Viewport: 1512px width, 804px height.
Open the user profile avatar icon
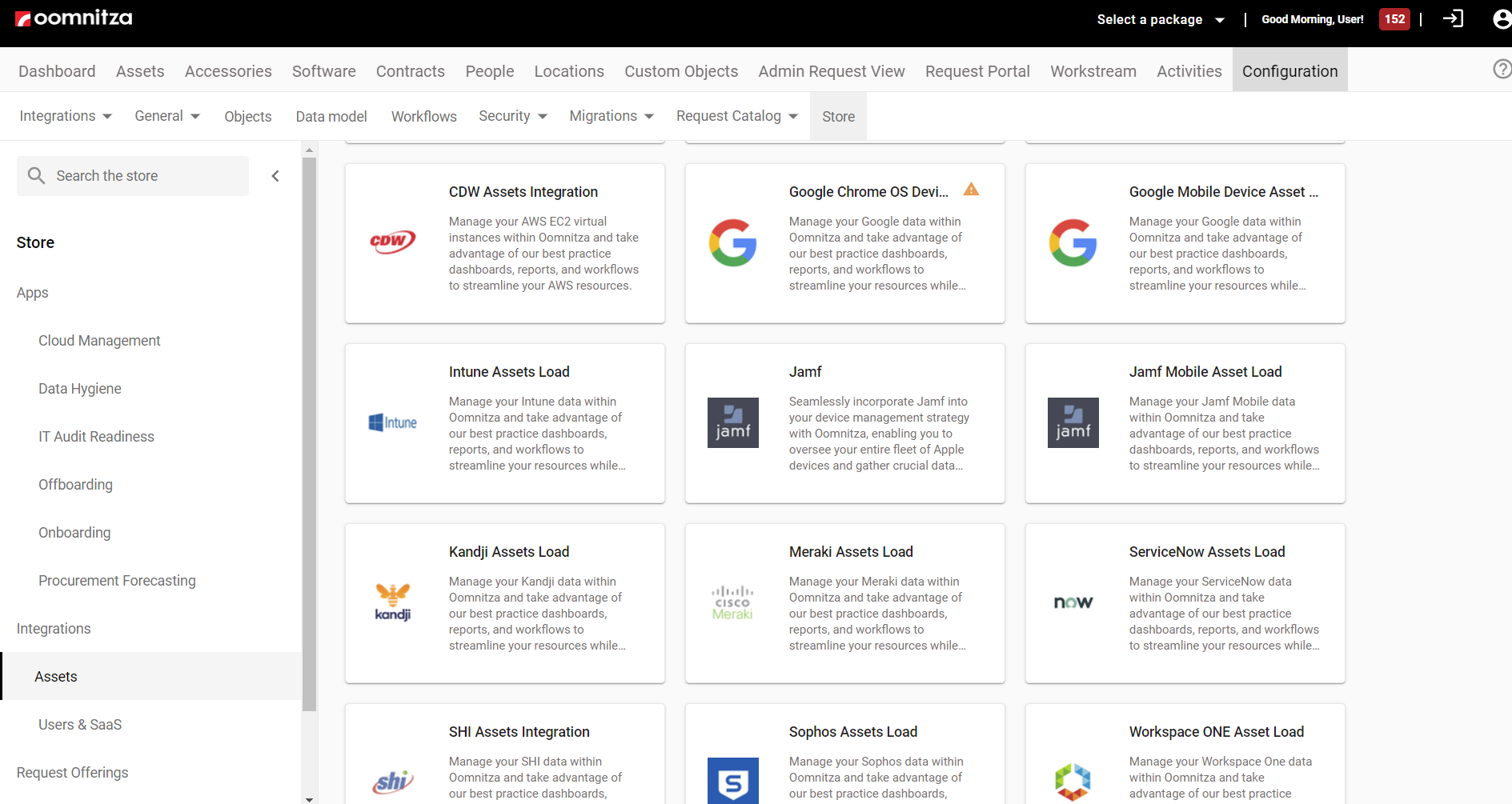pyautogui.click(x=1502, y=18)
